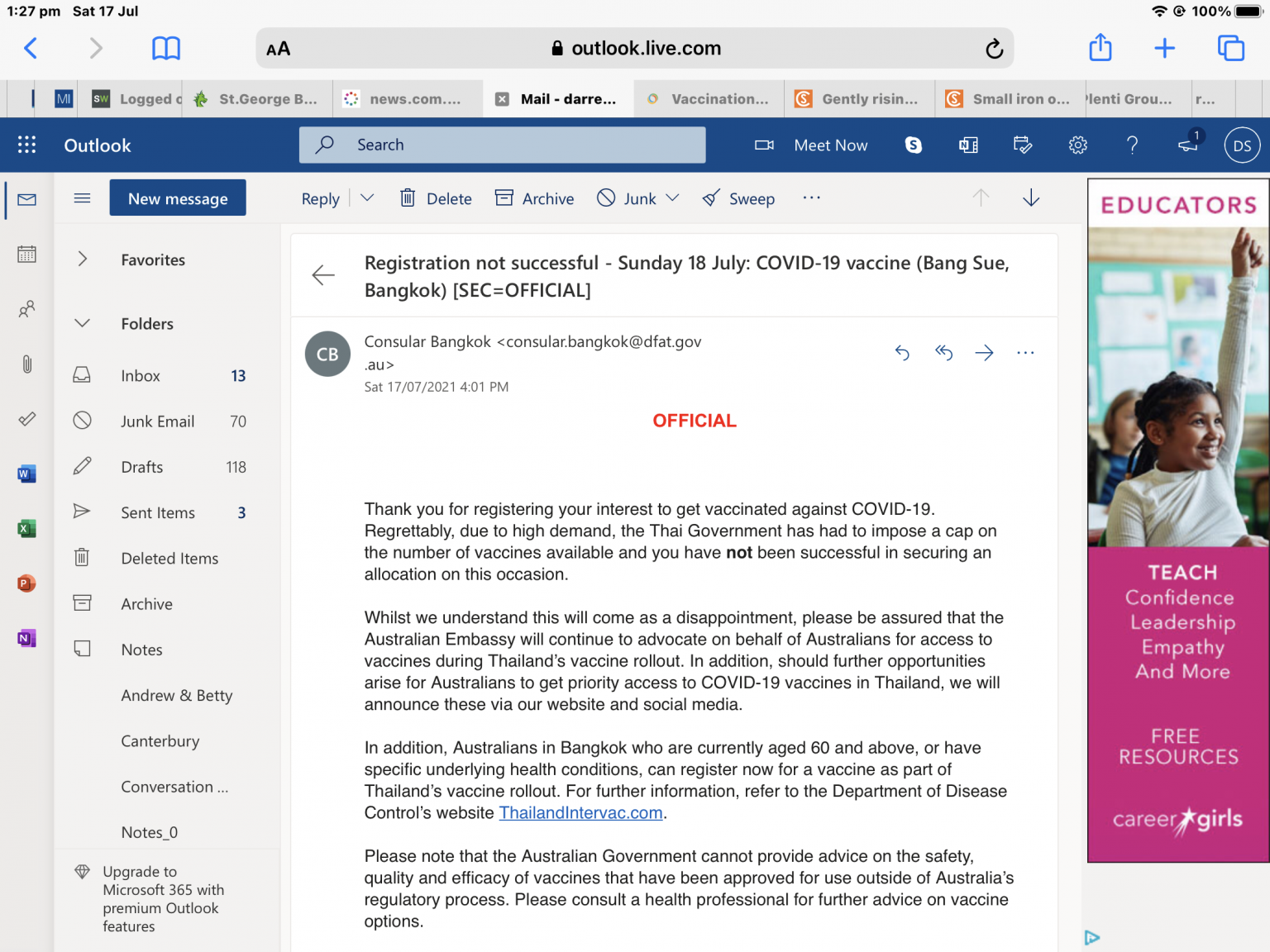The height and width of the screenshot is (952, 1270).
Task: Open Files paperclip in left rail
Action: 26,364
